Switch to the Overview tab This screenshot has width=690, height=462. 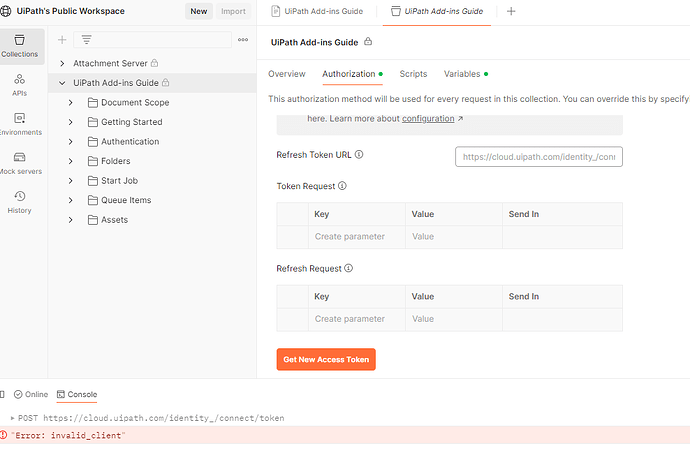[286, 74]
